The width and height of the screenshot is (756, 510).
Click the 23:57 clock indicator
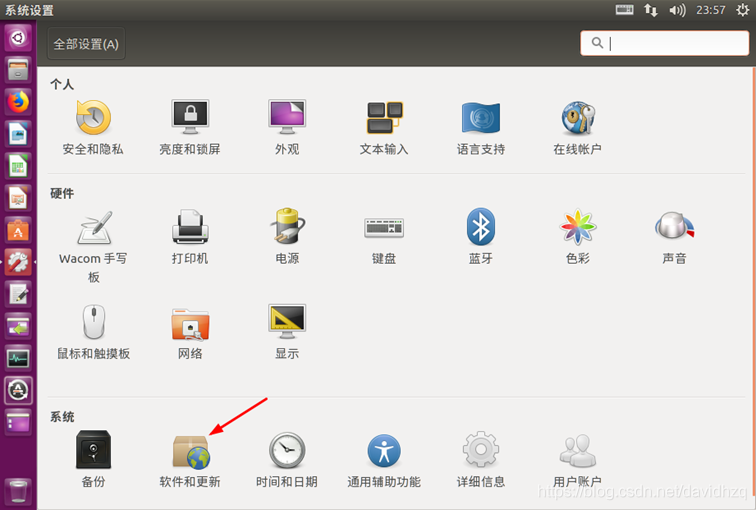point(710,10)
